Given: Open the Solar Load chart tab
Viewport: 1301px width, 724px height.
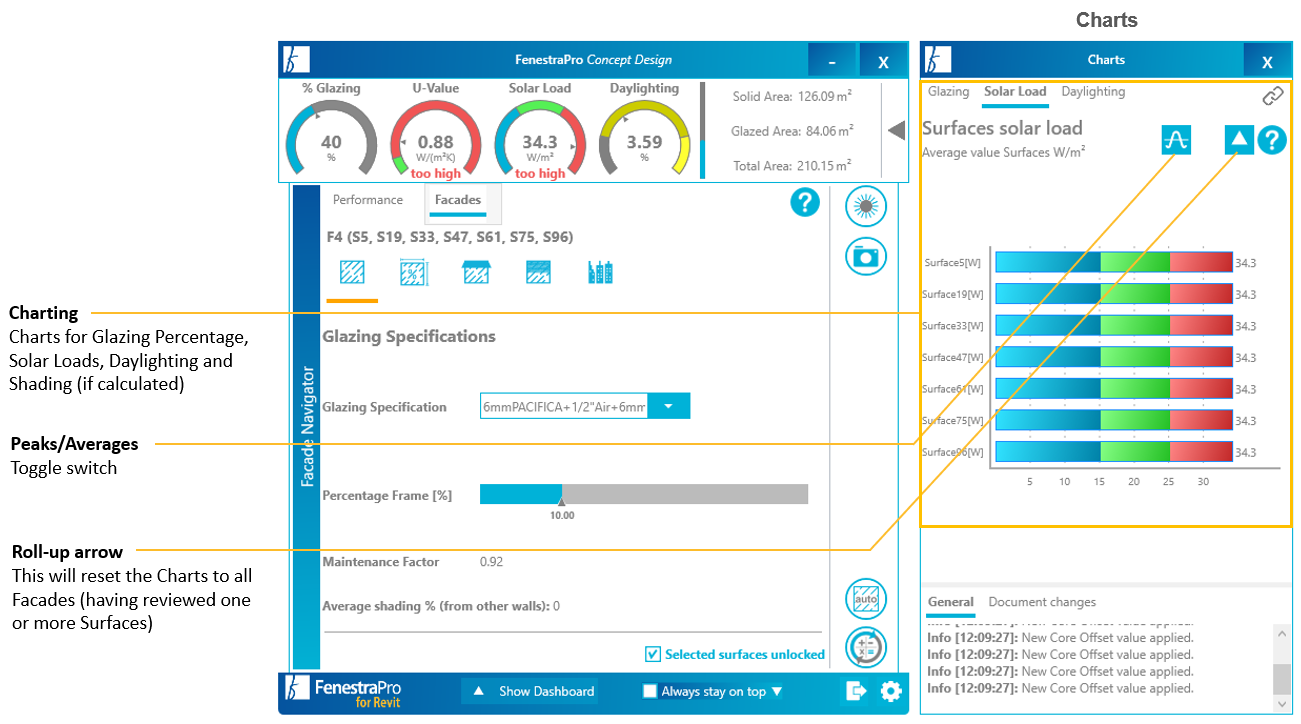Looking at the screenshot, I should coord(1015,92).
